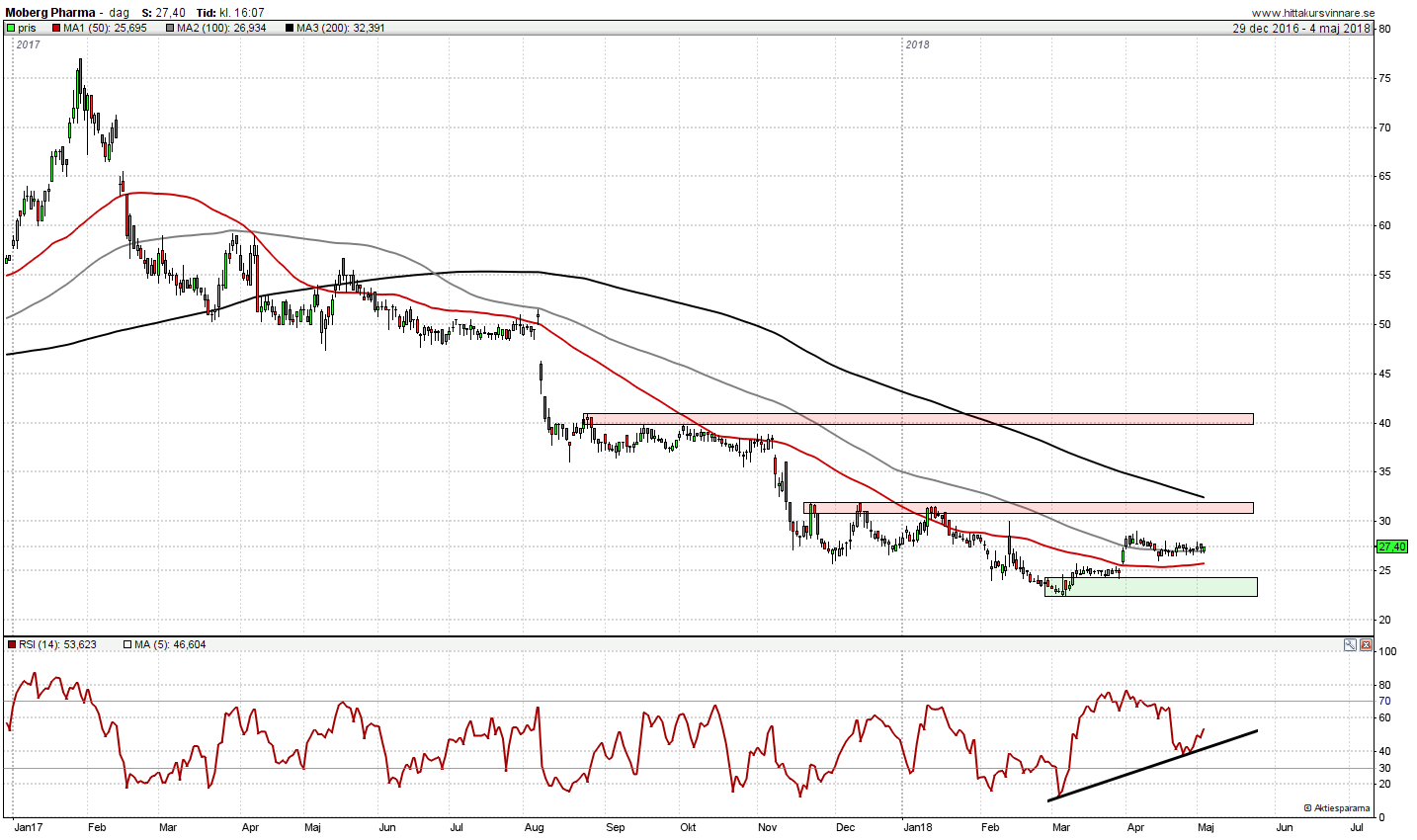Viewport: 1417px width, 840px height.
Task: Select the upper red resistance zone near 40
Action: (919, 419)
